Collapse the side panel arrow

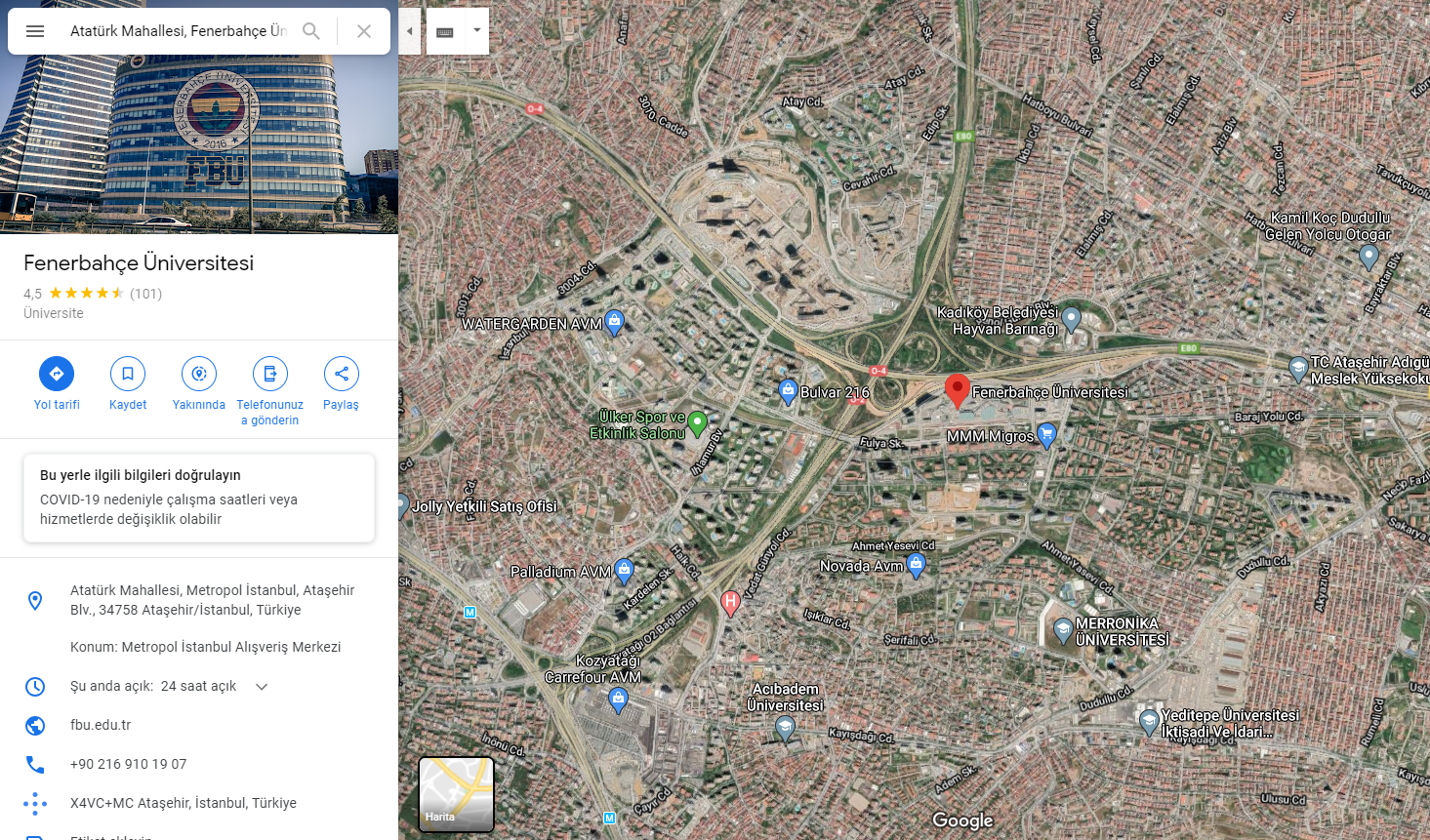pos(410,31)
